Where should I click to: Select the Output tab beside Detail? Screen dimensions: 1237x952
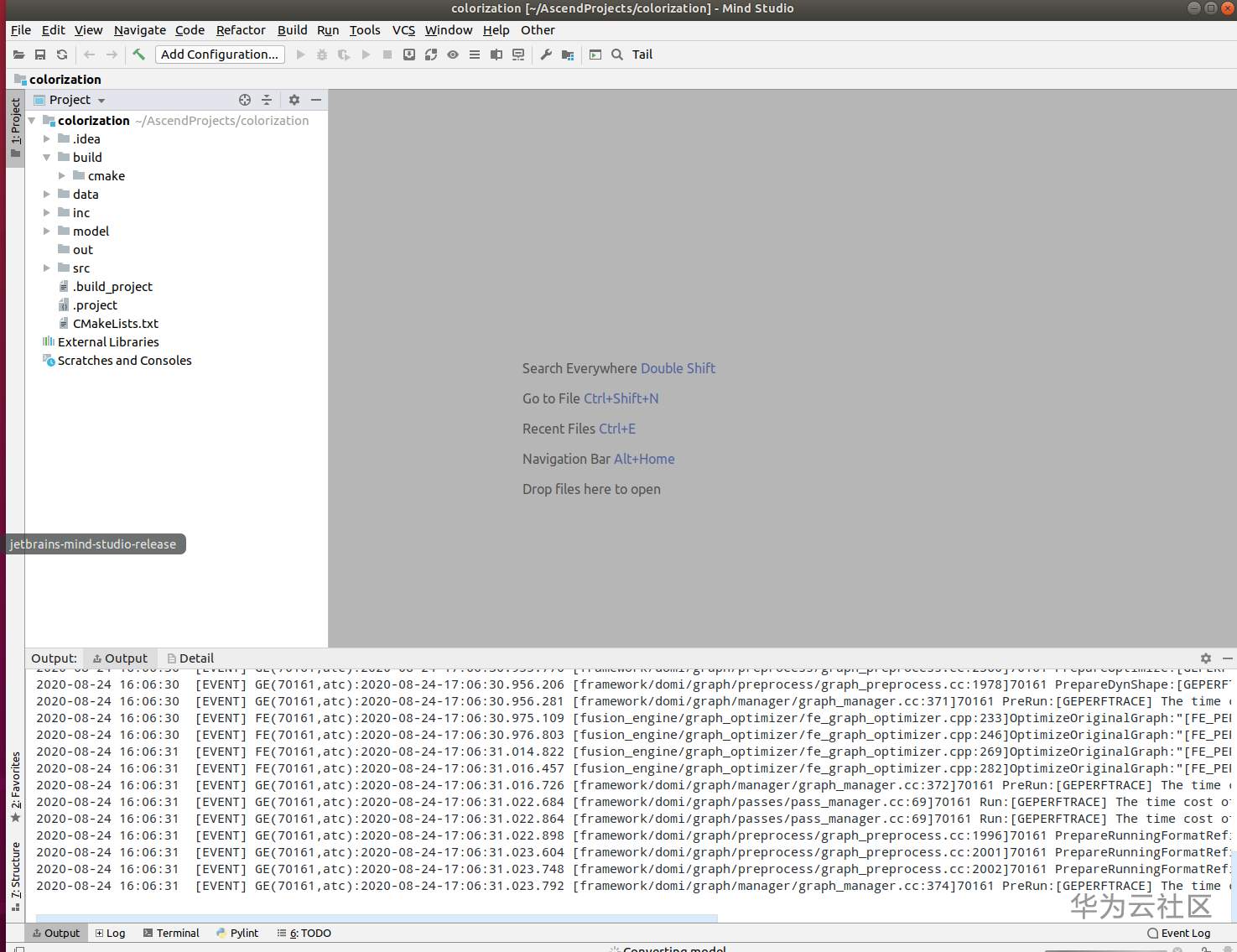120,658
